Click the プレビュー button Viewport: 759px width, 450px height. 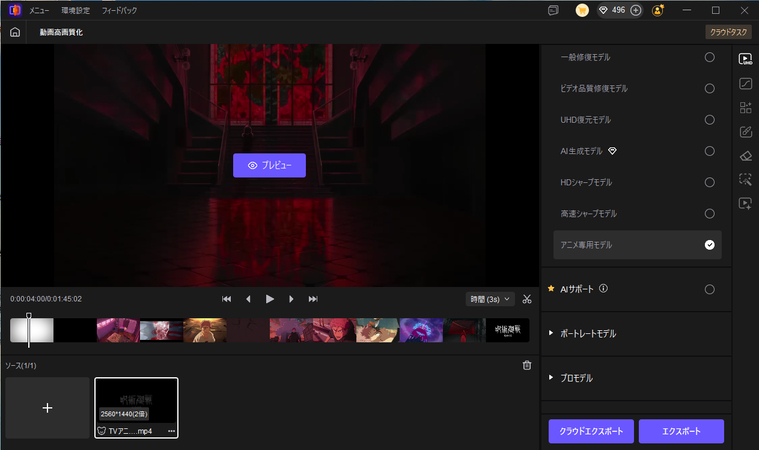[x=269, y=165]
